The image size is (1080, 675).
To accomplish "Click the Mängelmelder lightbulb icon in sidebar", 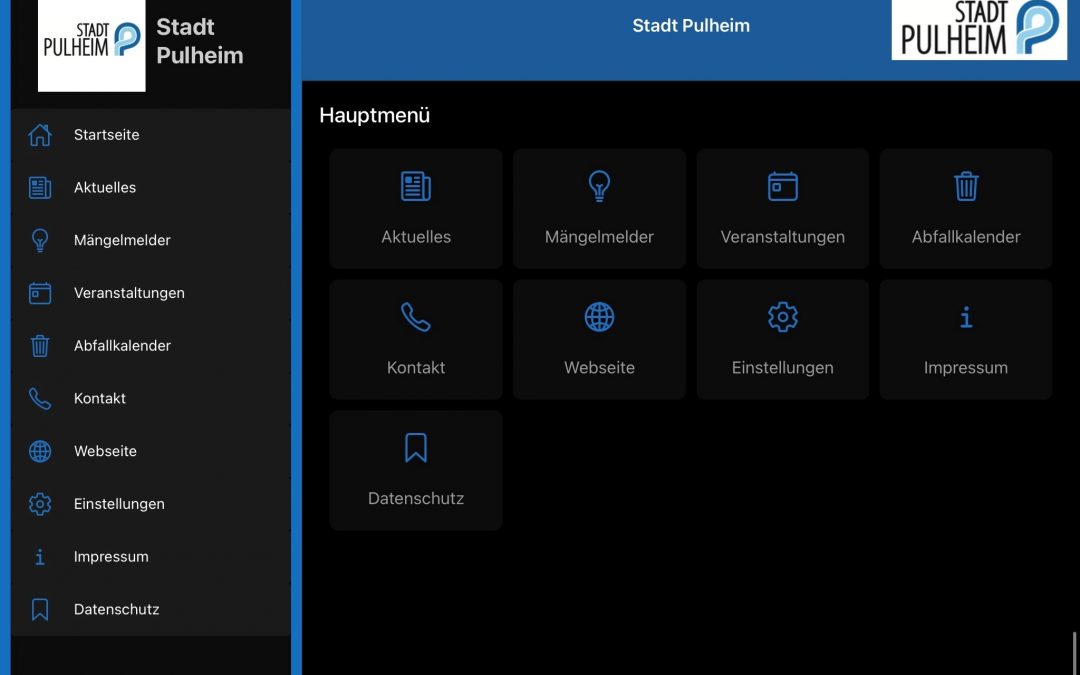I will click(x=40, y=240).
